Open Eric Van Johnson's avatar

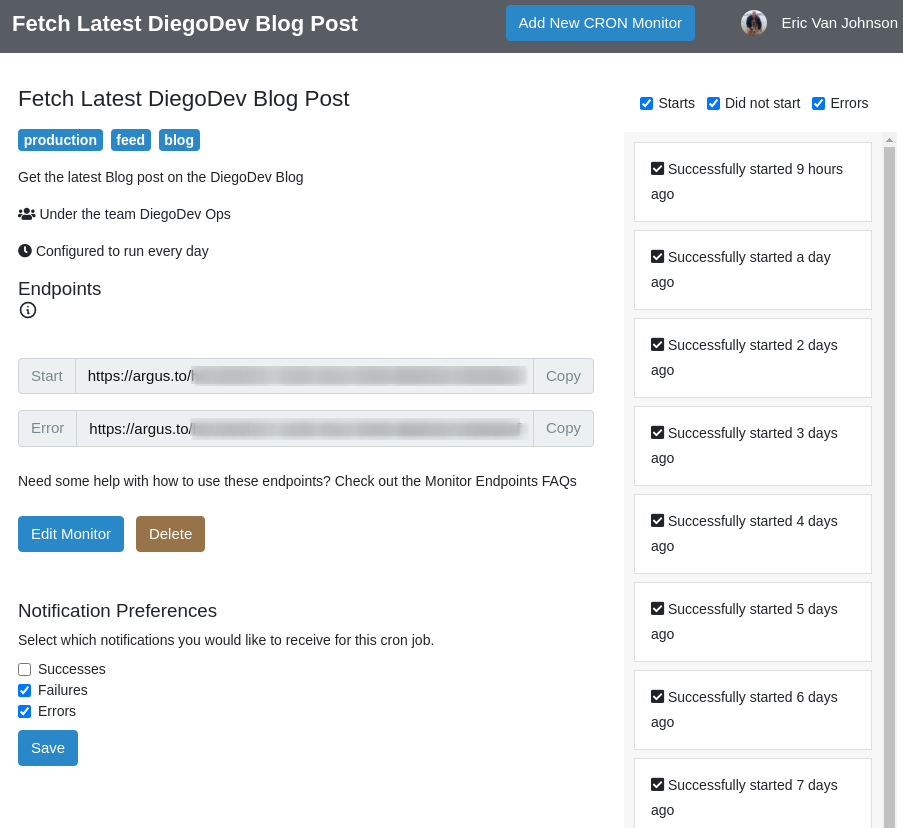[x=753, y=23]
